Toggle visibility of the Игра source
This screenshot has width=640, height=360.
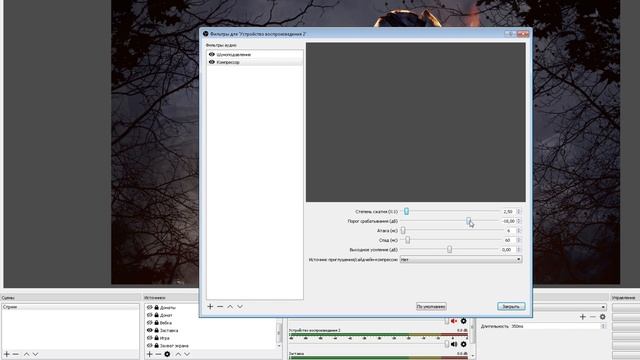click(x=150, y=338)
